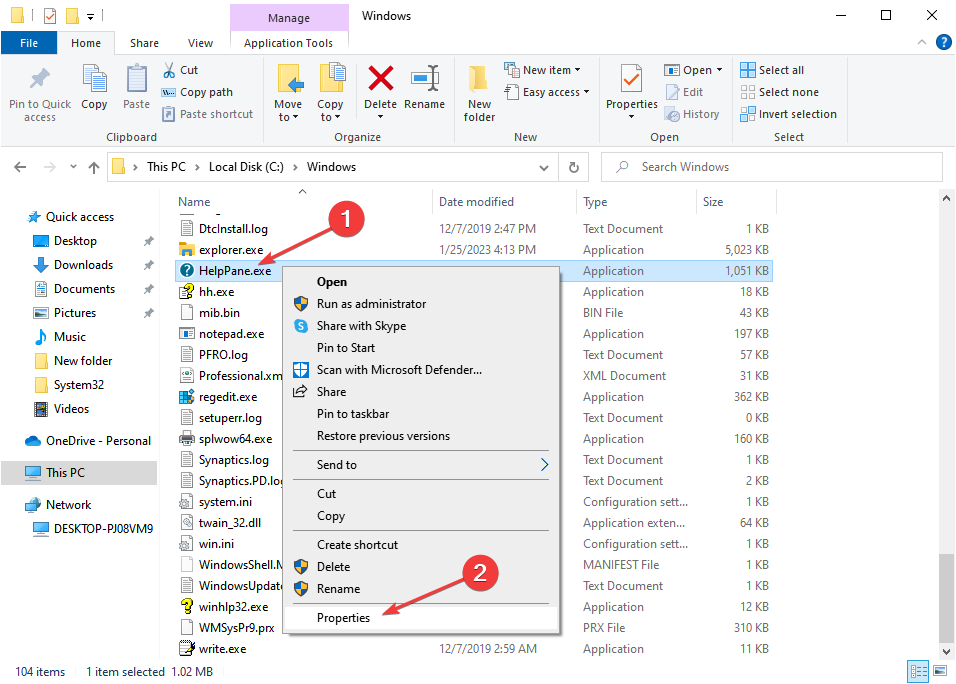
Task: Select Scan with Microsoft Defender
Action: tap(421, 370)
